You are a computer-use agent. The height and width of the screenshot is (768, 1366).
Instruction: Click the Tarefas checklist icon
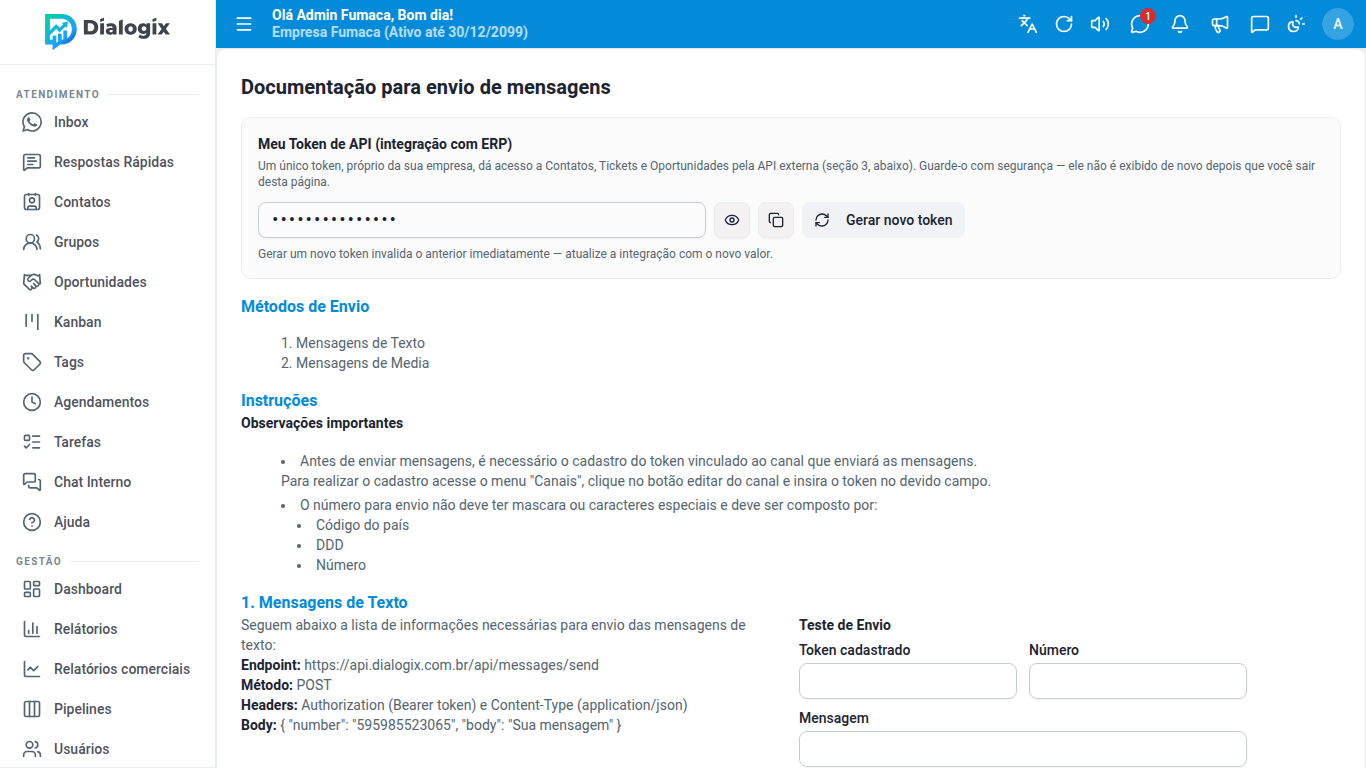[x=32, y=442]
